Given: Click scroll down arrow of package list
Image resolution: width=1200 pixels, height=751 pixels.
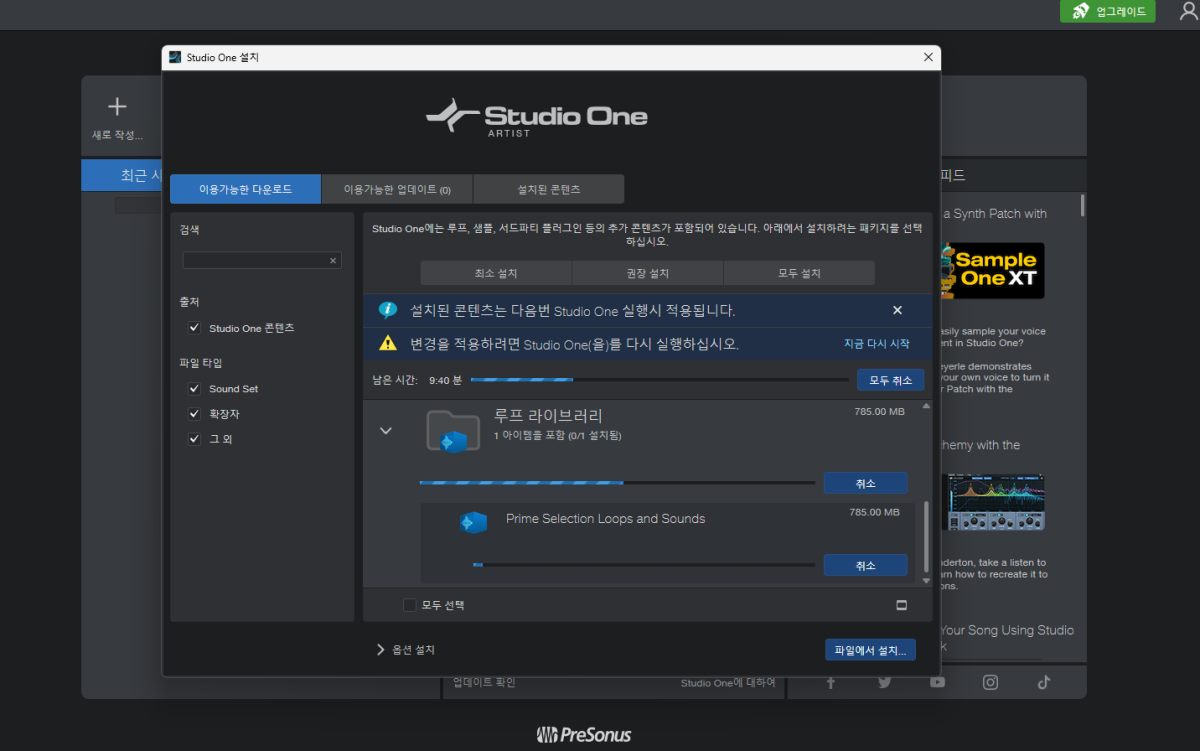Looking at the screenshot, I should (926, 580).
